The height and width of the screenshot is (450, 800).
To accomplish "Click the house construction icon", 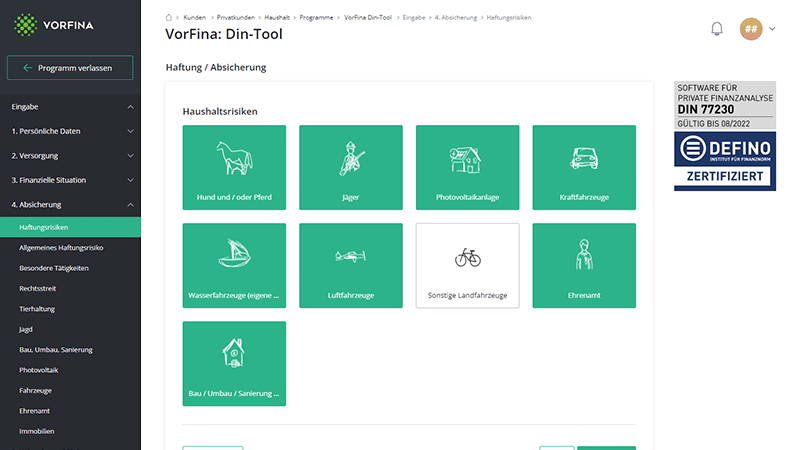I will click(x=234, y=353).
